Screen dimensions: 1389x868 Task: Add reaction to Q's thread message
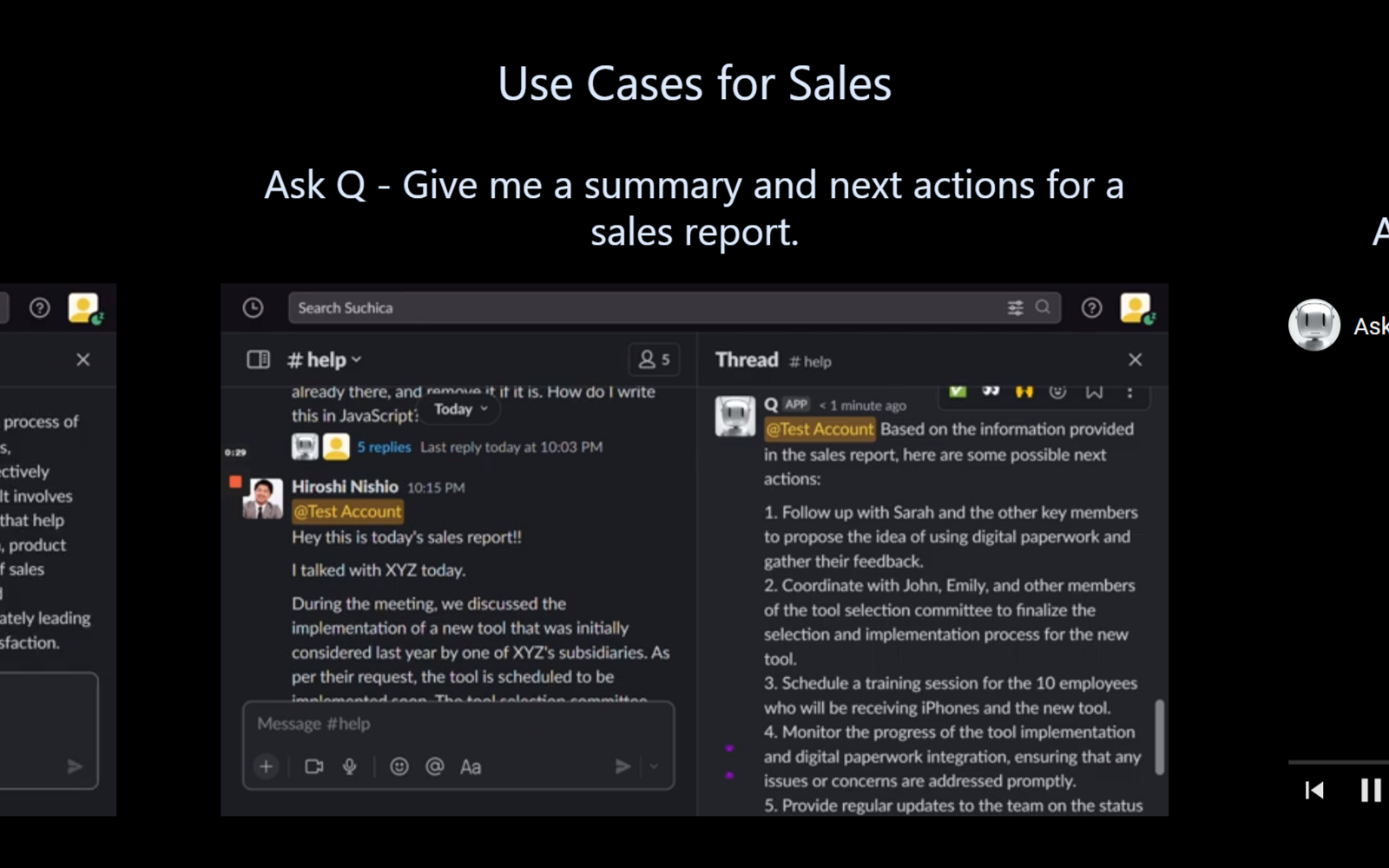tap(1057, 392)
